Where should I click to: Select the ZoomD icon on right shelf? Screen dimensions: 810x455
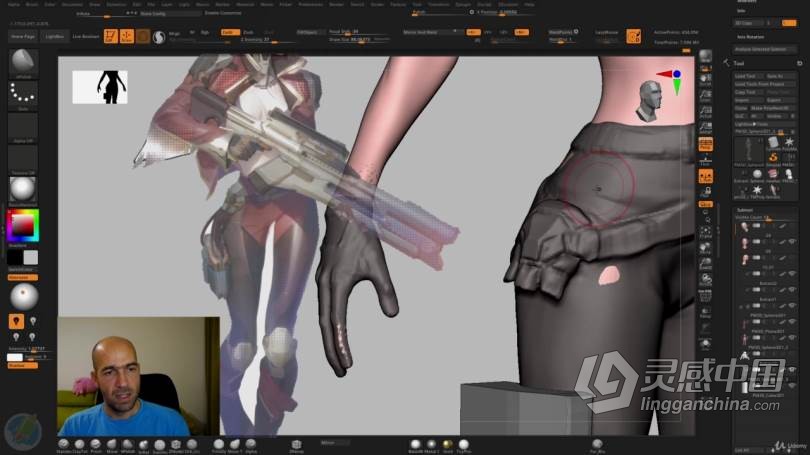pos(705,264)
